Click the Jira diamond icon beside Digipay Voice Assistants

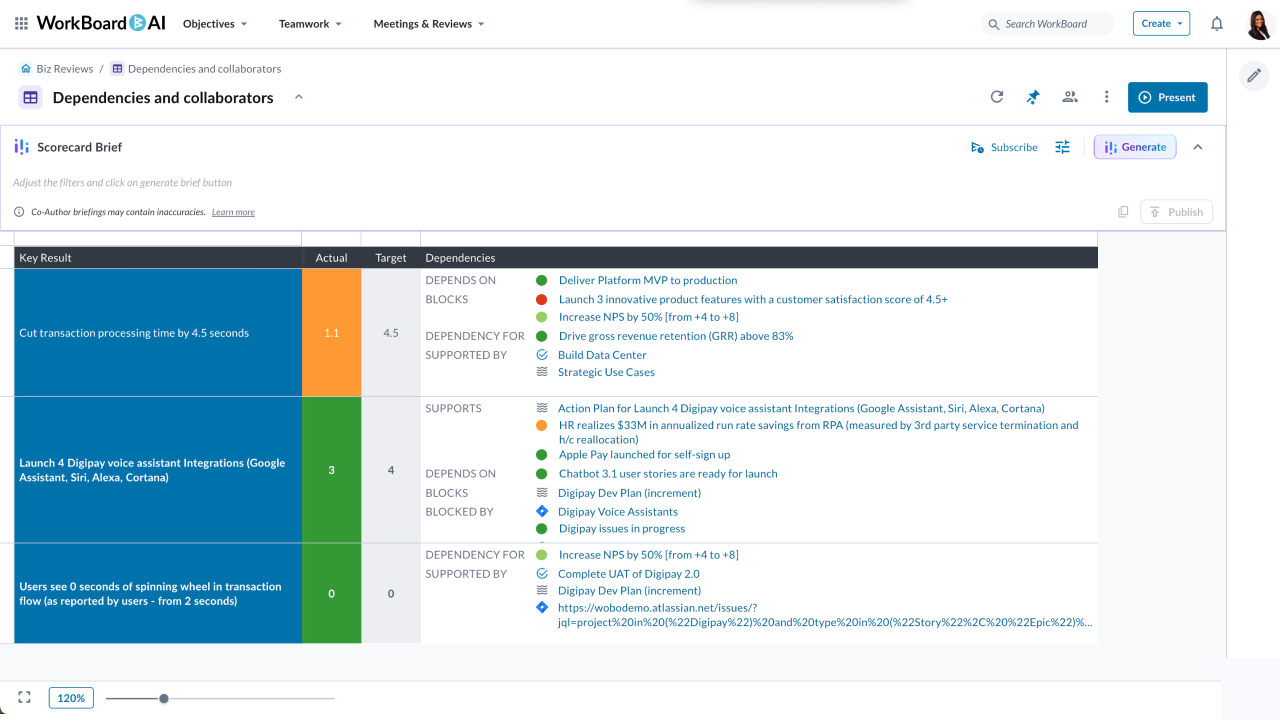[x=542, y=511]
